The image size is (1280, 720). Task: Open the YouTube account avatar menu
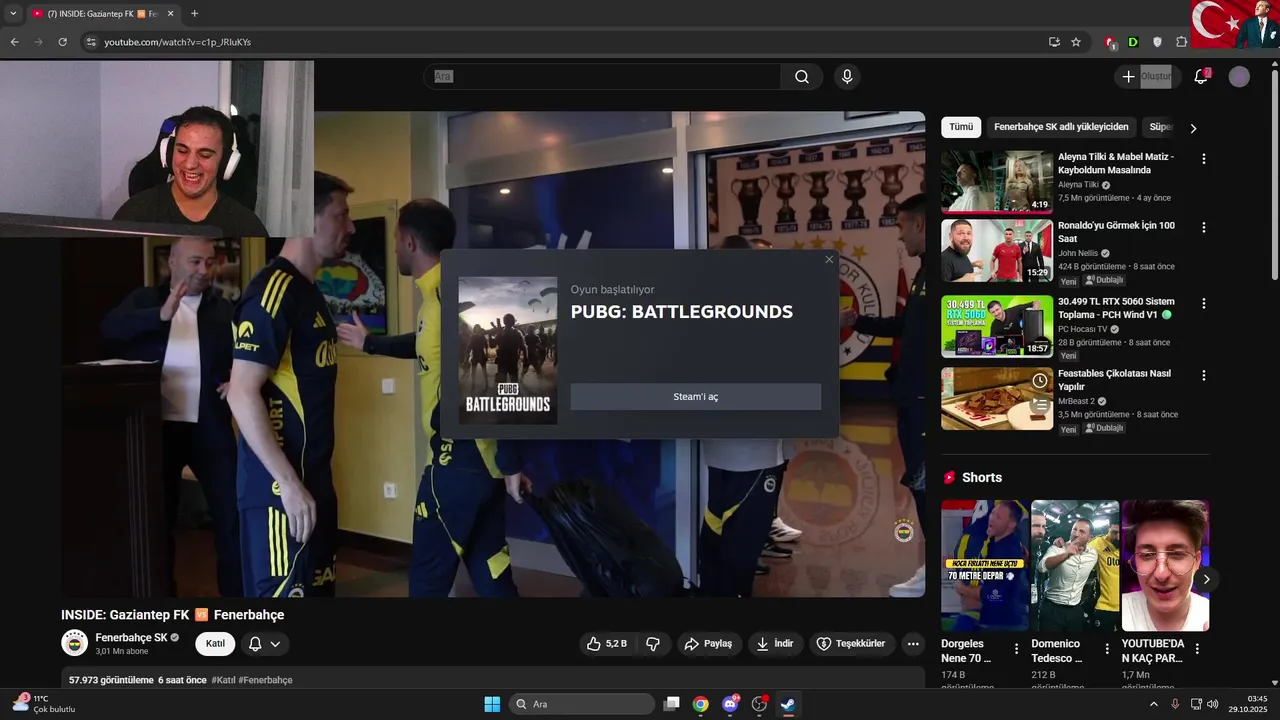[x=1239, y=77]
